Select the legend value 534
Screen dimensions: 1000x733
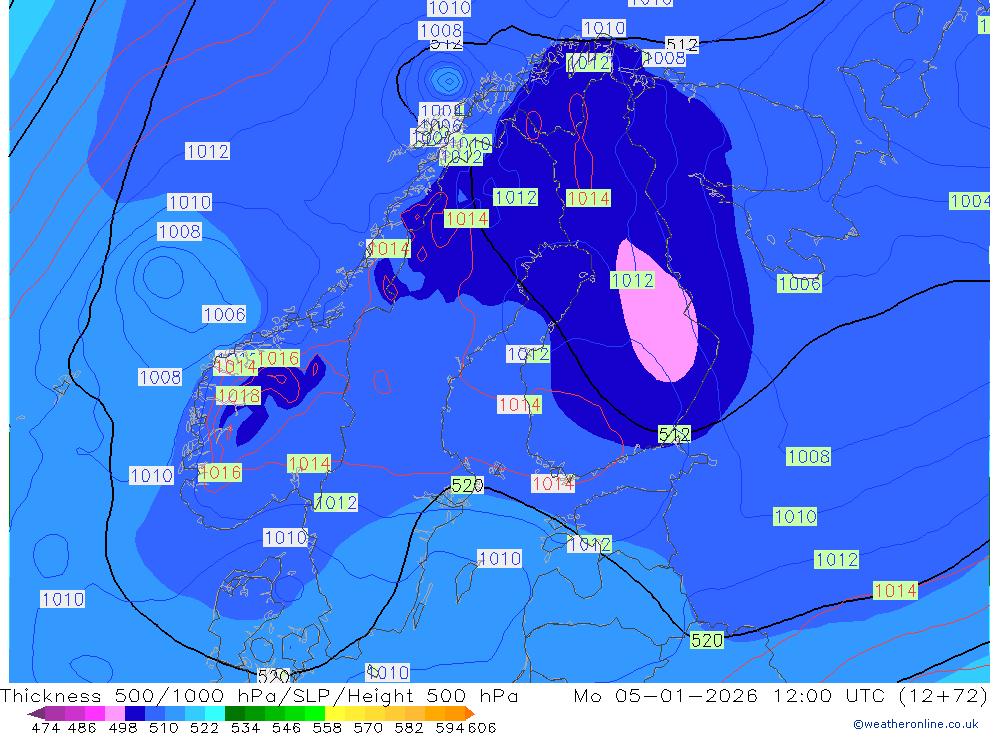(x=246, y=728)
